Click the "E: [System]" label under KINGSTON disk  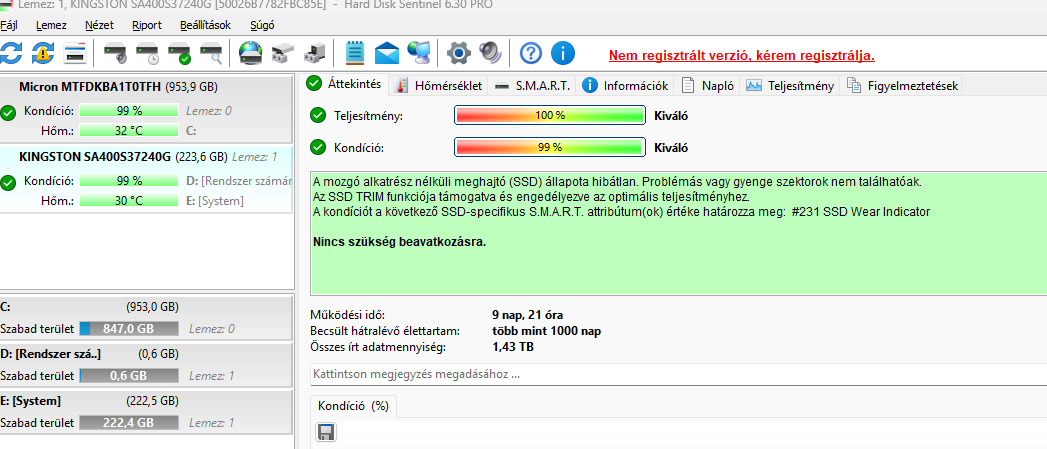click(x=214, y=200)
